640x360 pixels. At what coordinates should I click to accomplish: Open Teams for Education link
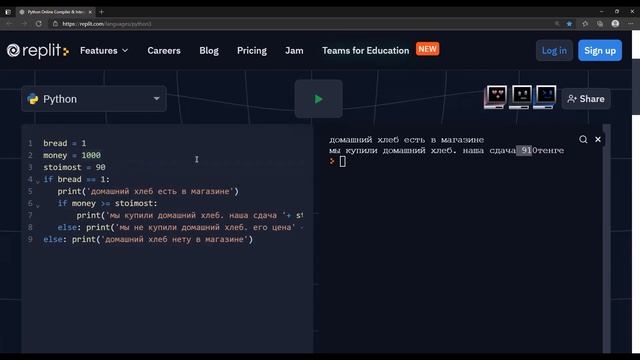[365, 51]
